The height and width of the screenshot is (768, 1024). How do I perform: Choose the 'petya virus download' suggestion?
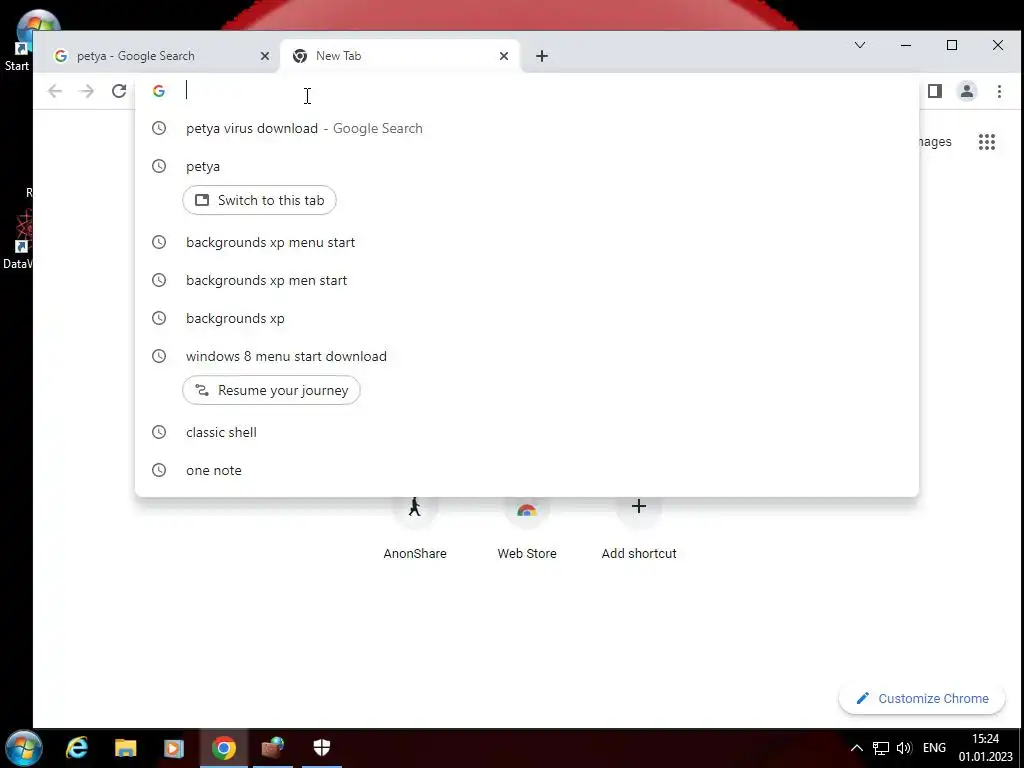(526, 129)
